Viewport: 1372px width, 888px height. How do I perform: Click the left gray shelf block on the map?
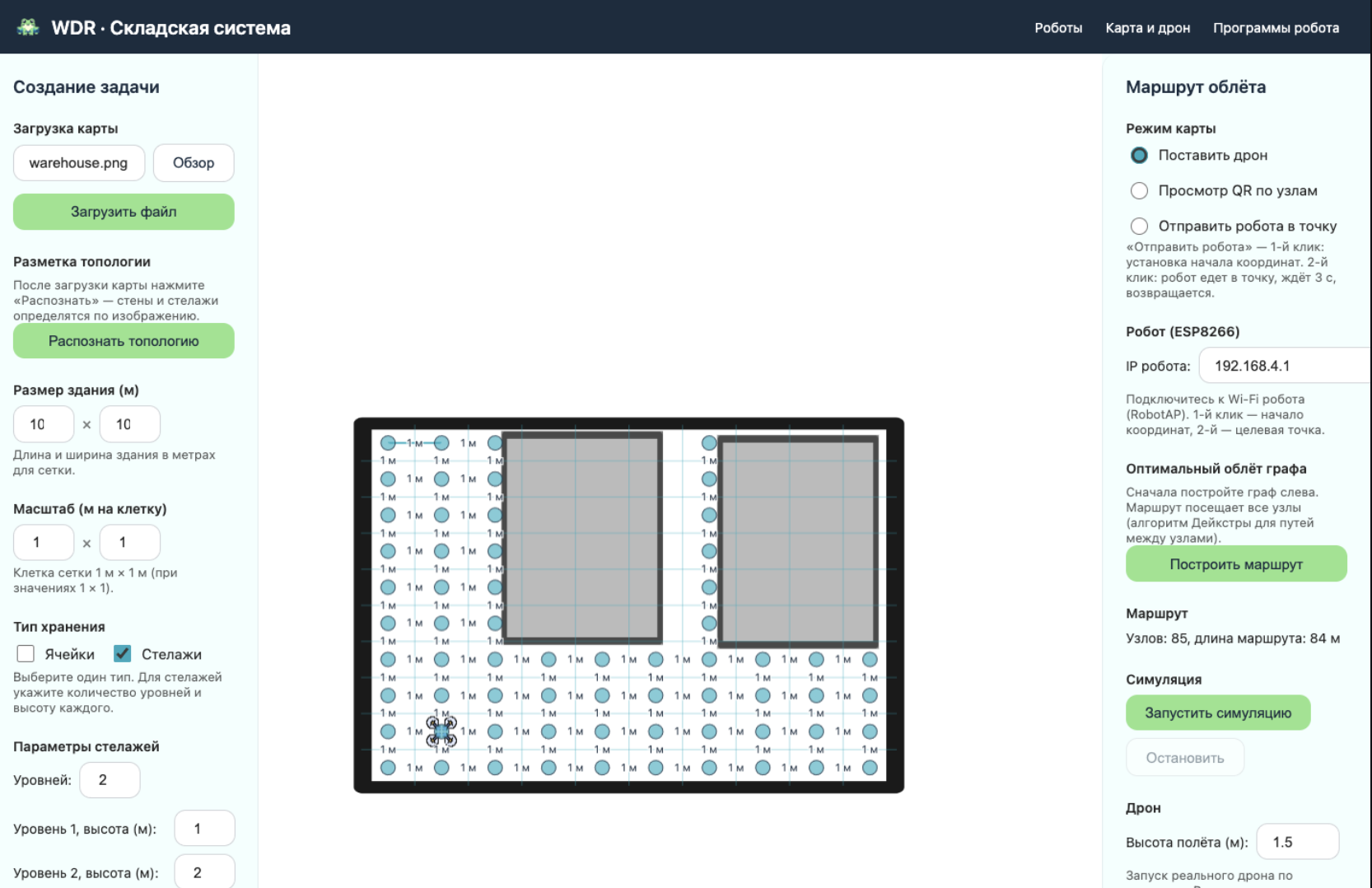[582, 537]
